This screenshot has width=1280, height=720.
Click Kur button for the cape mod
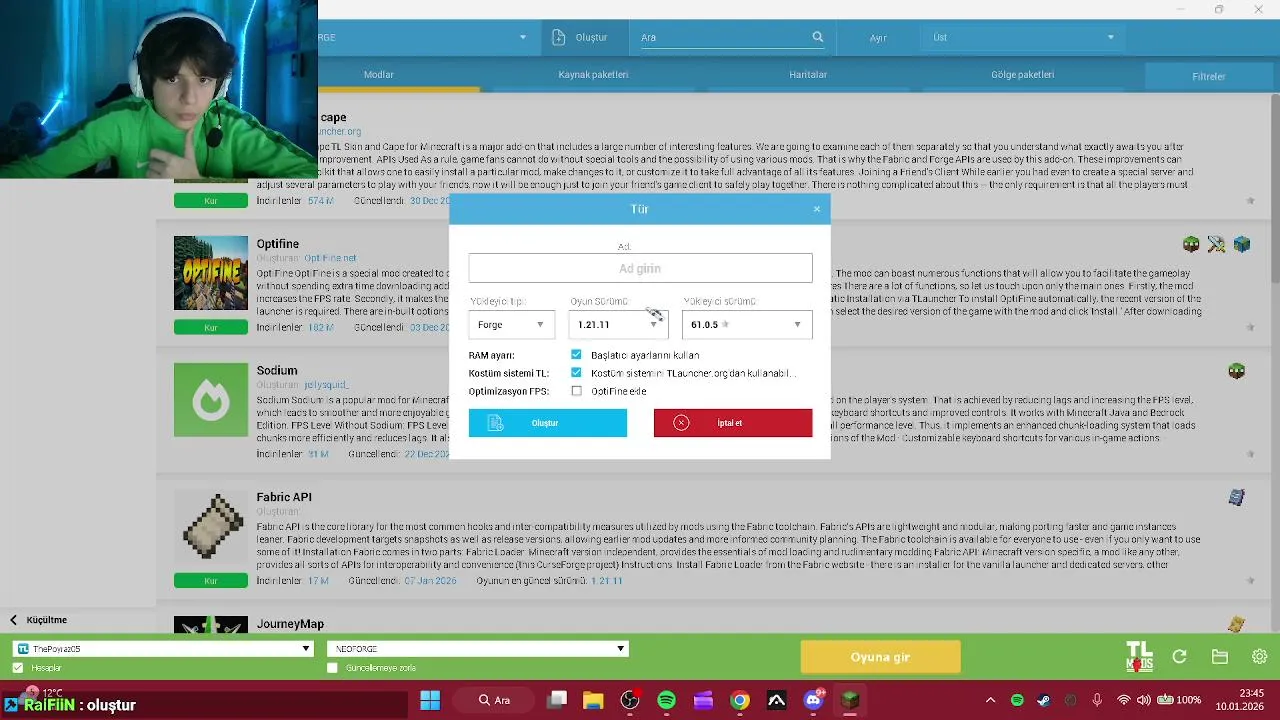tap(211, 201)
